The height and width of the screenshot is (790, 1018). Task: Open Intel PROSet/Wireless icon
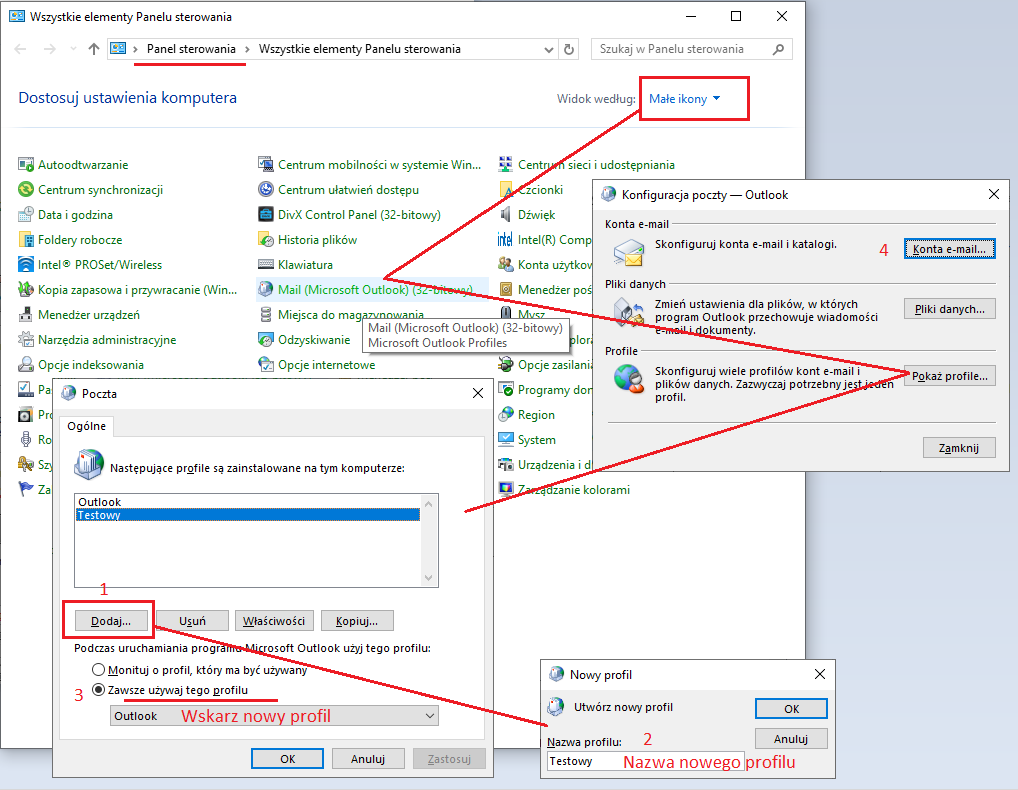pos(26,265)
